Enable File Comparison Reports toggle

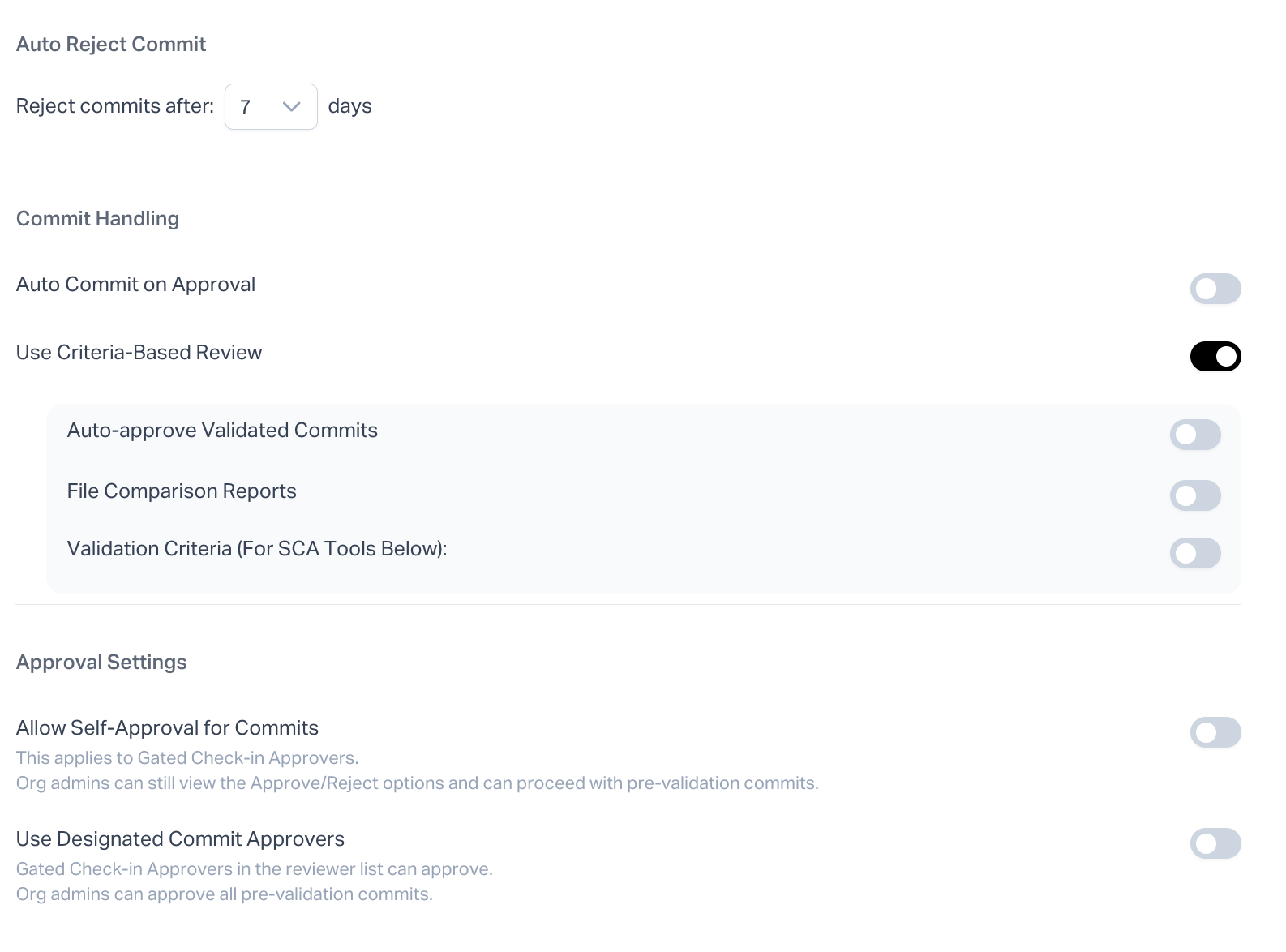pos(1194,495)
